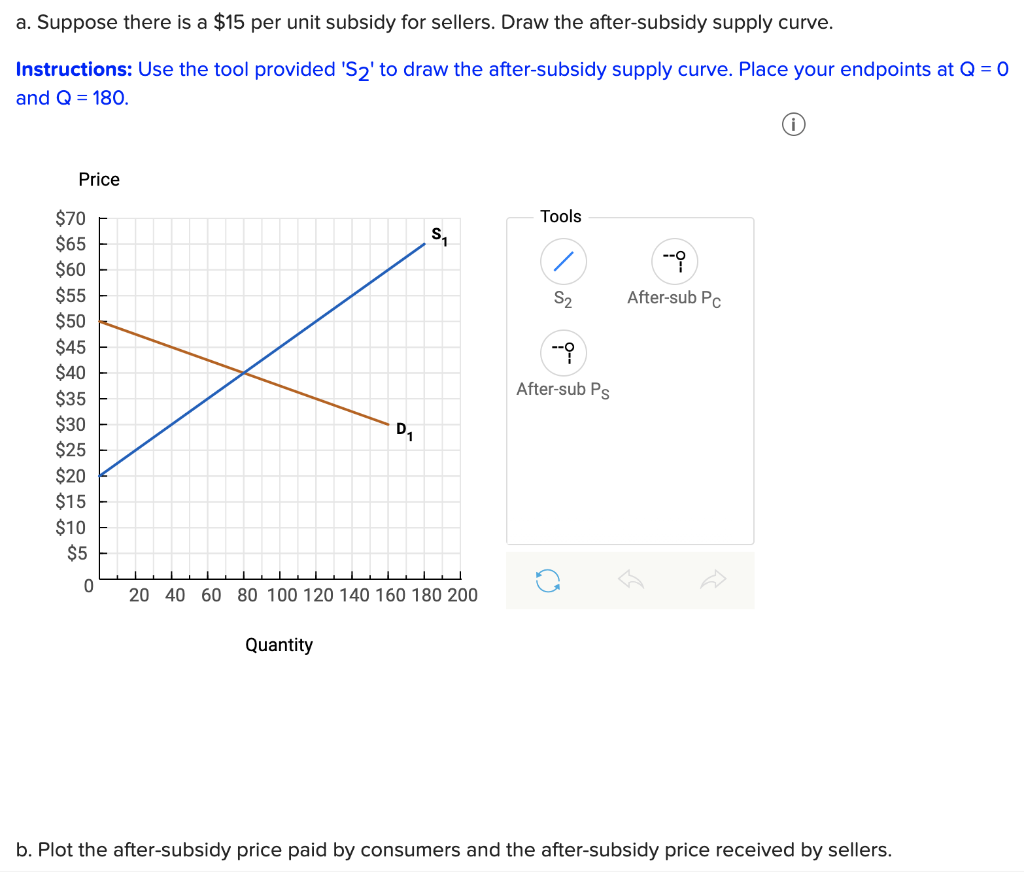Click the graph origin at zero
The width and height of the screenshot is (1024, 876).
pyautogui.click(x=88, y=586)
